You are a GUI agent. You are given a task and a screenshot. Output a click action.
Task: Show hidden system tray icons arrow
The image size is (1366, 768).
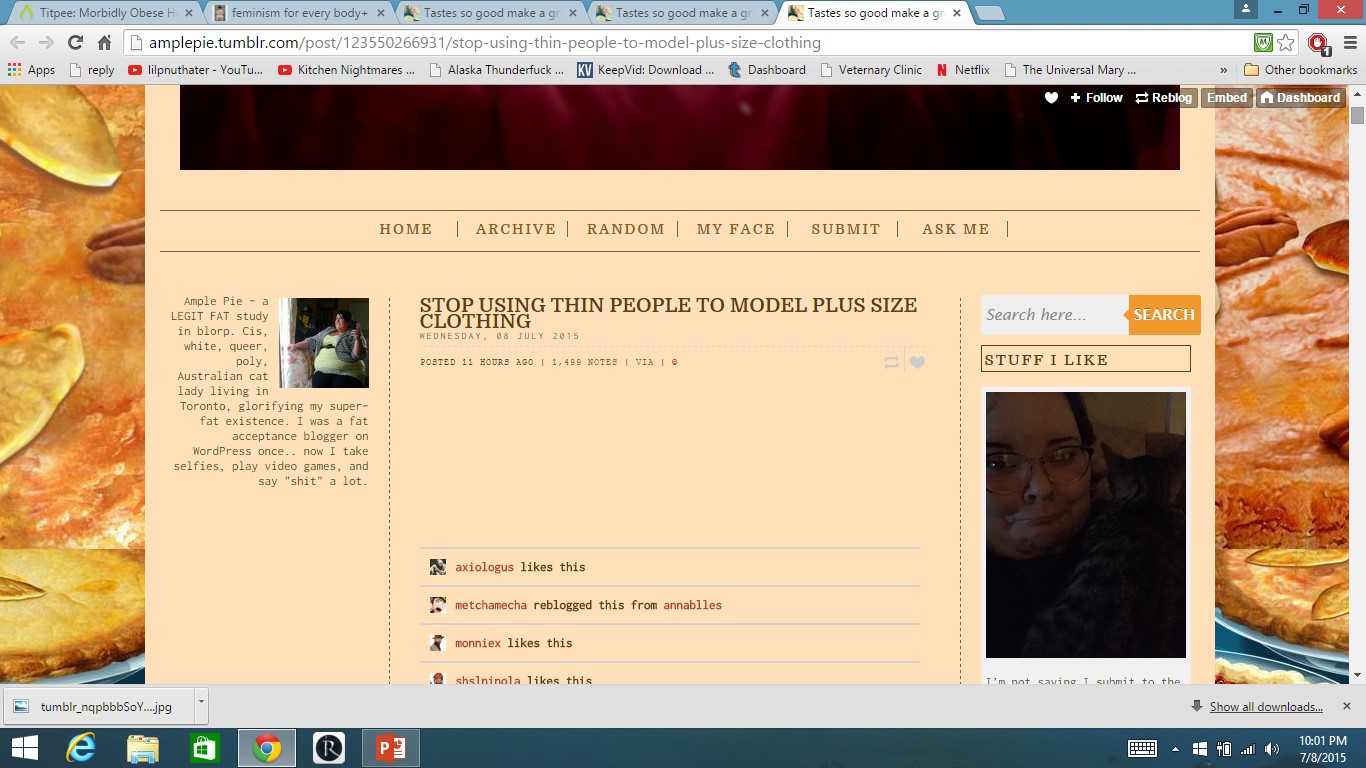(1175, 748)
